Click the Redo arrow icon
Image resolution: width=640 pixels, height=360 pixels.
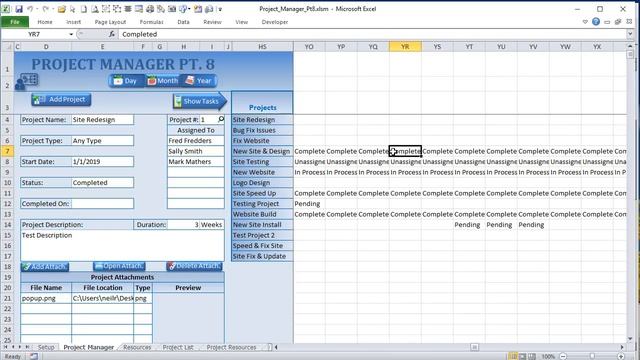pos(45,9)
